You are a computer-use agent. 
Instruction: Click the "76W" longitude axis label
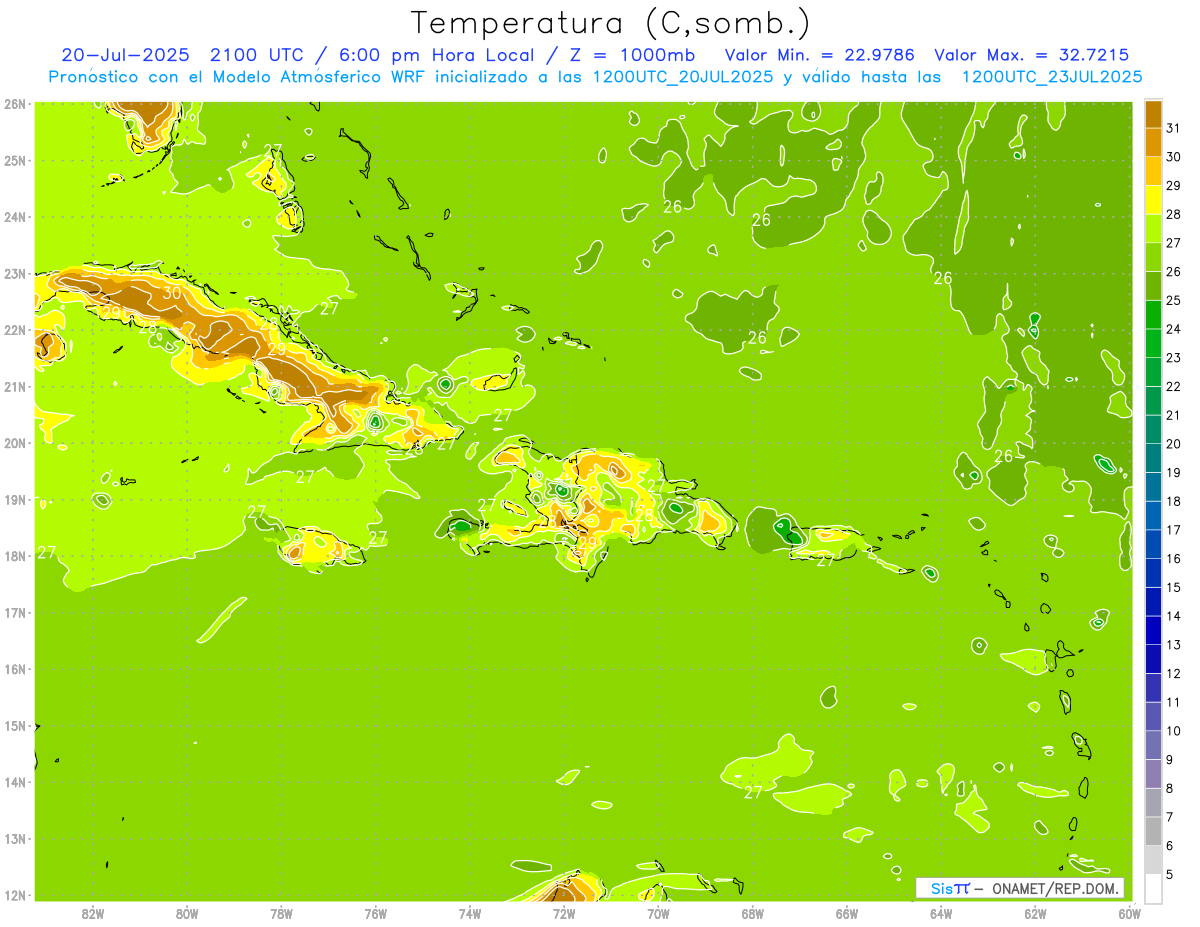(376, 913)
